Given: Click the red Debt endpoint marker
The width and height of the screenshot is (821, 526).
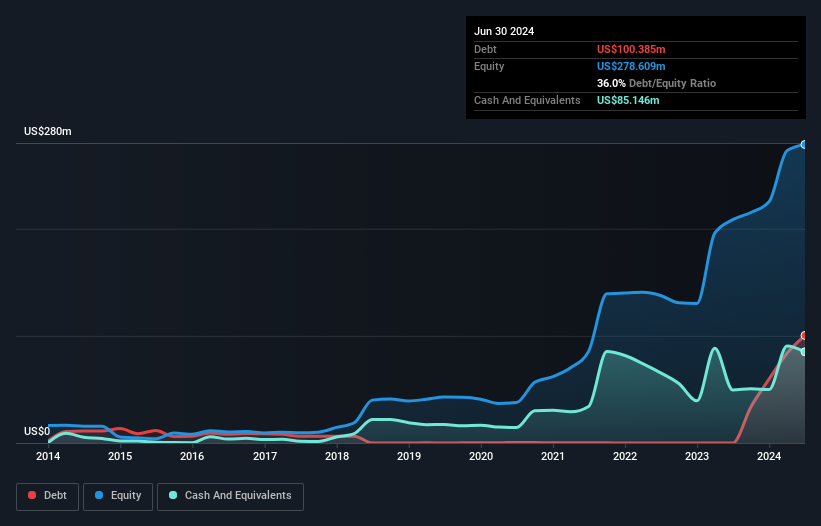Looking at the screenshot, I should click(x=804, y=335).
